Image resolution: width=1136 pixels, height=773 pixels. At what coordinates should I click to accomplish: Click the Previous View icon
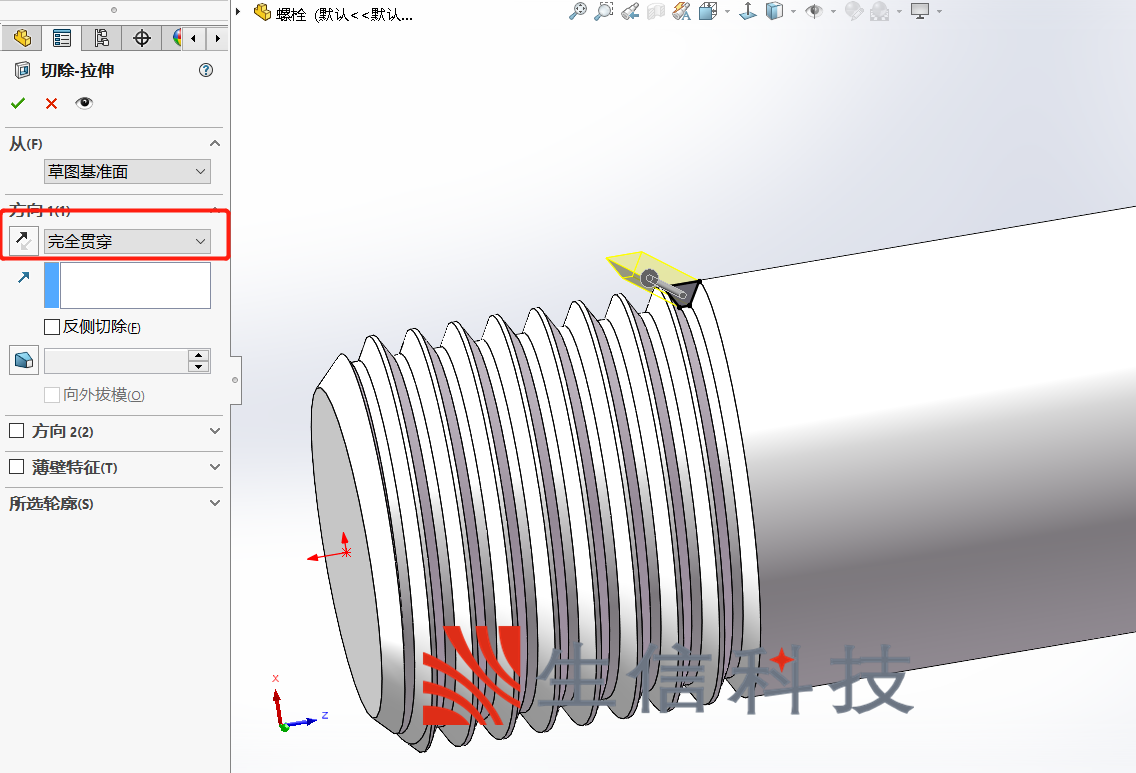[629, 12]
